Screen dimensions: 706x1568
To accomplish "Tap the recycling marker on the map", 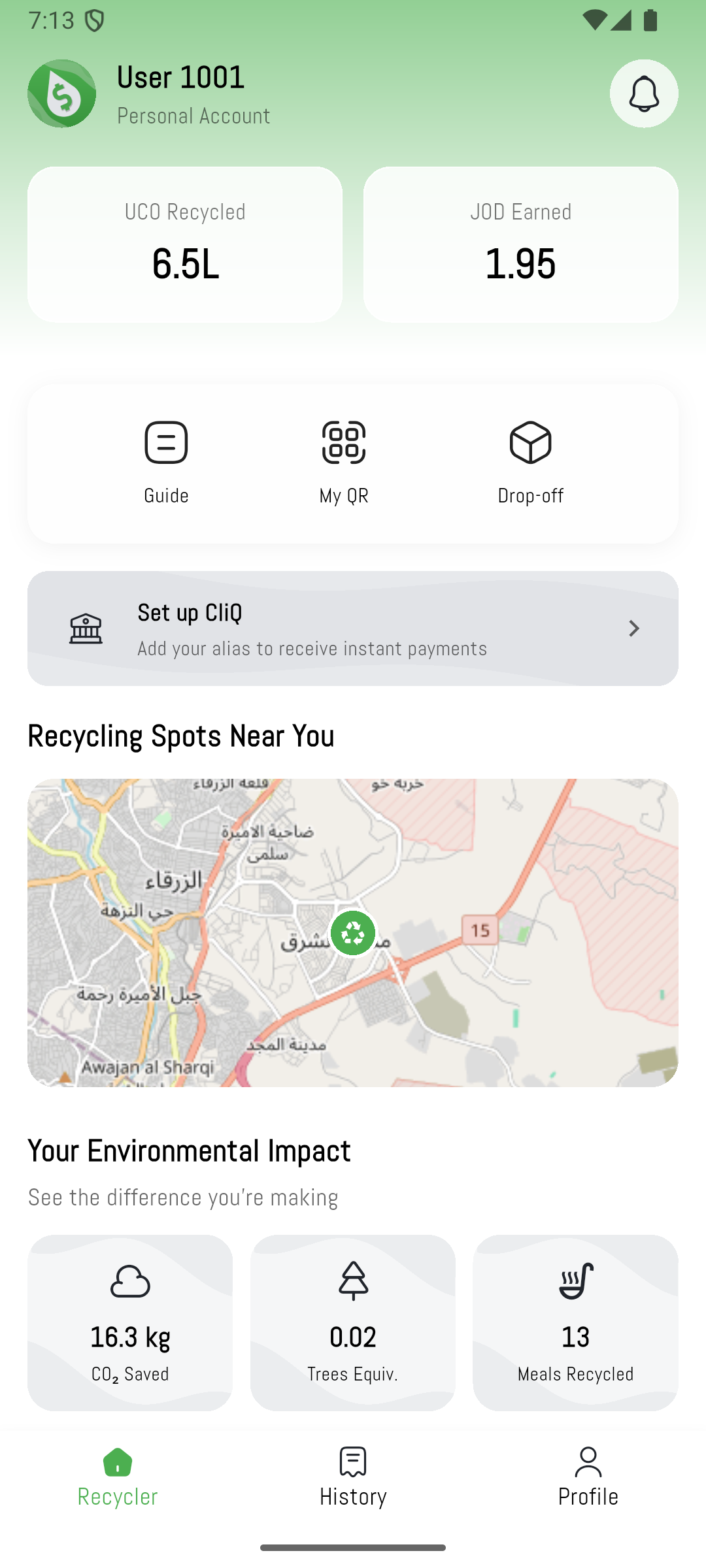I will click(x=353, y=933).
